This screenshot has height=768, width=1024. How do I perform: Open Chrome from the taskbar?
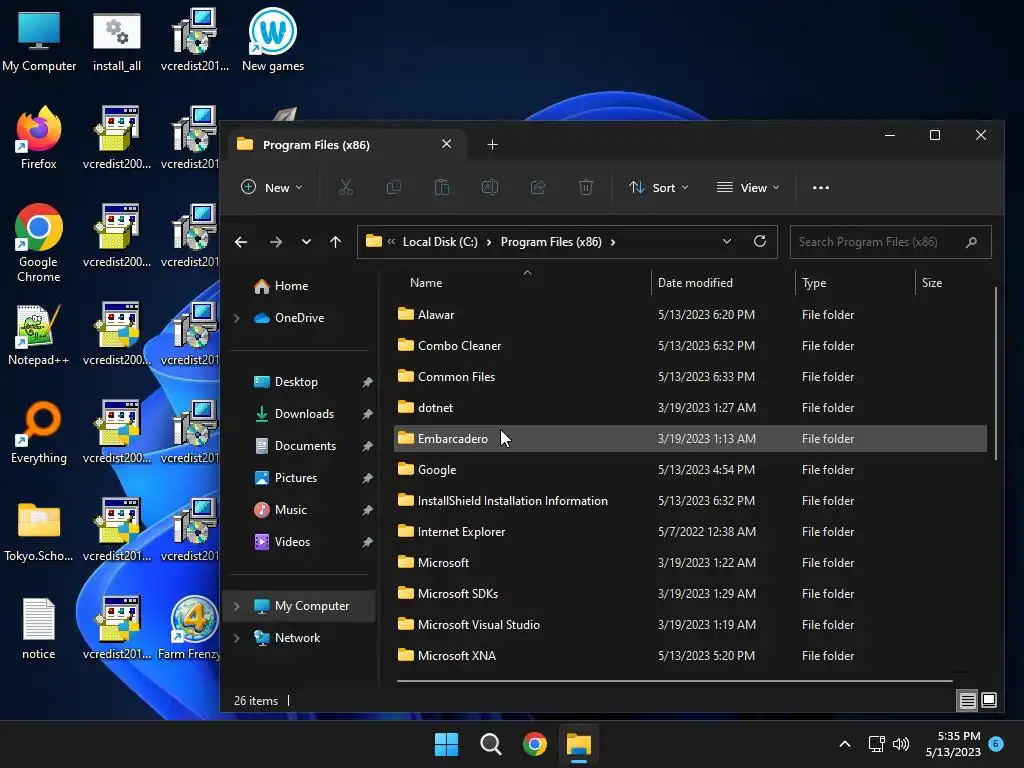pos(534,744)
